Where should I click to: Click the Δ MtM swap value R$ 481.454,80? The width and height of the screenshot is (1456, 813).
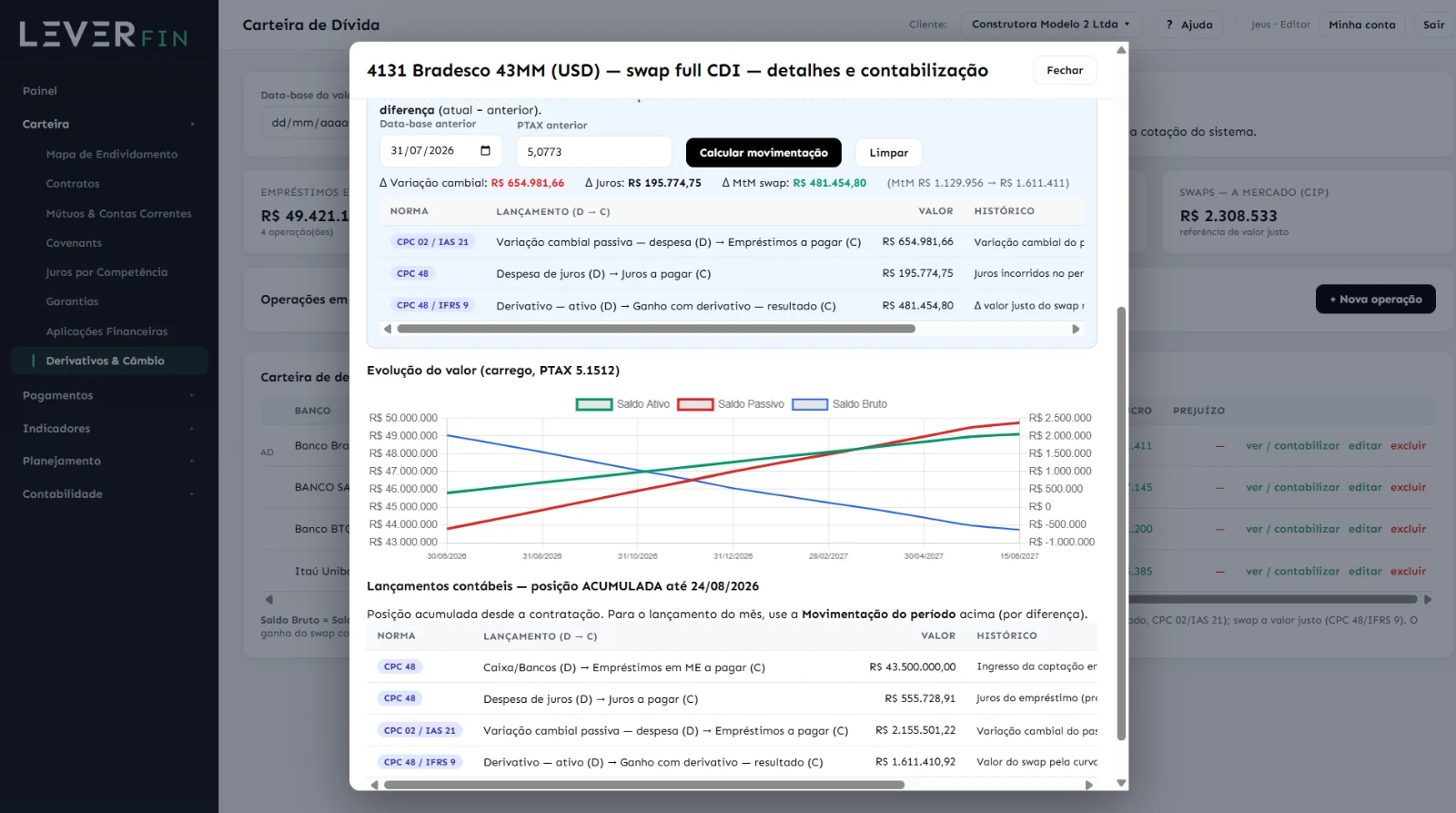[x=829, y=183]
